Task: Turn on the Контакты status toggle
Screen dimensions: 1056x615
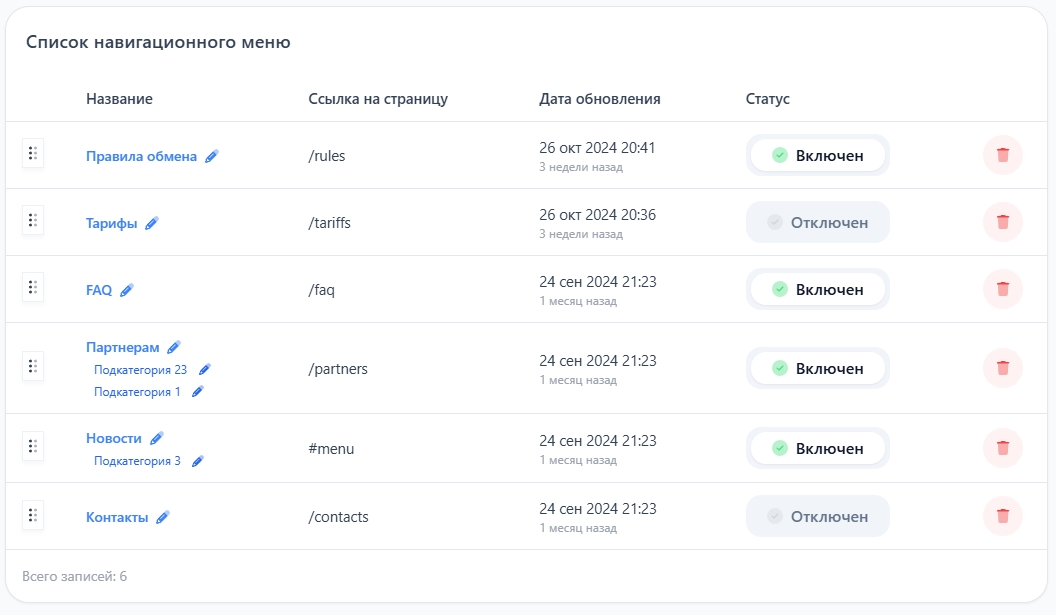Action: (x=817, y=516)
